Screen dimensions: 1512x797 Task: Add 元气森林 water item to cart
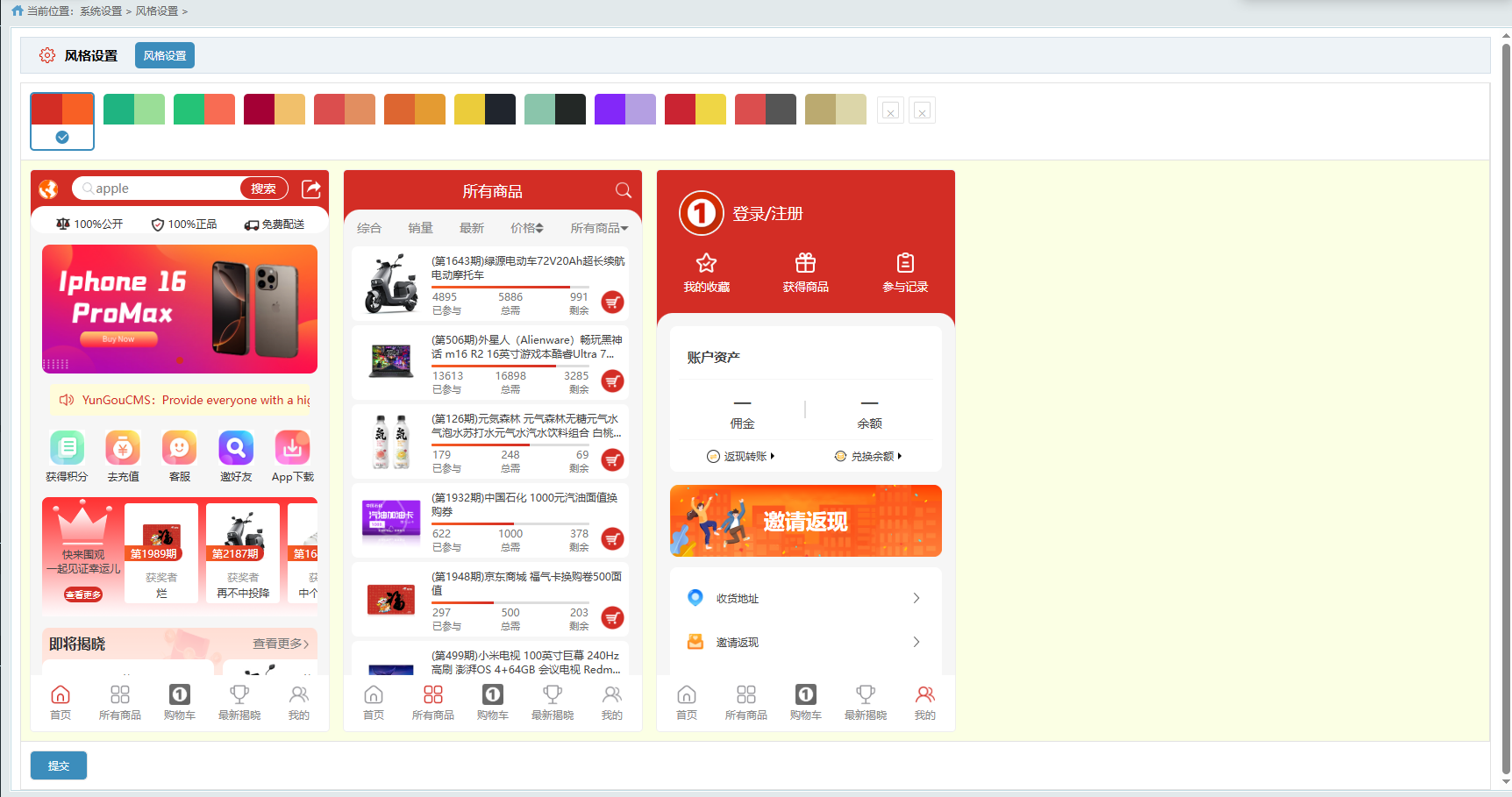[613, 460]
